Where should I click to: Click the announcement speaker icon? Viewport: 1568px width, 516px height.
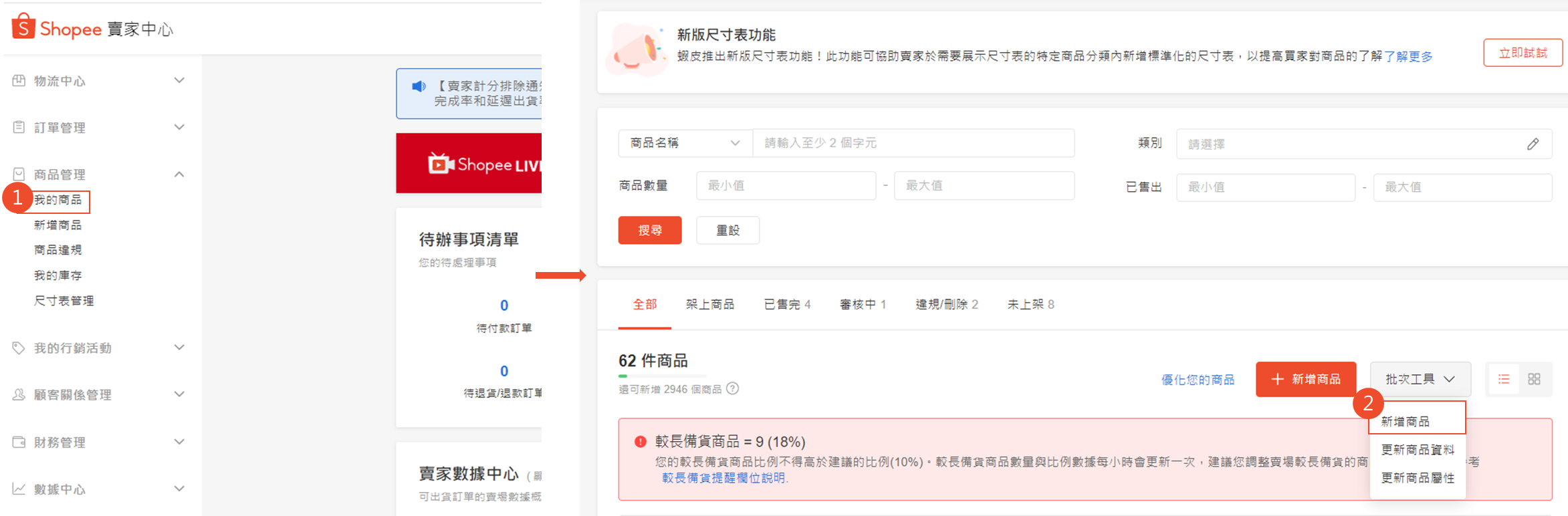click(419, 87)
